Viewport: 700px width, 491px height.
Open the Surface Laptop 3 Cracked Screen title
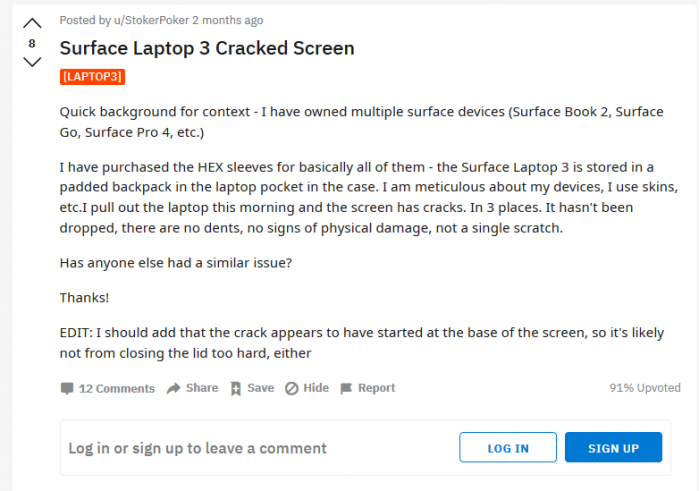coord(207,48)
